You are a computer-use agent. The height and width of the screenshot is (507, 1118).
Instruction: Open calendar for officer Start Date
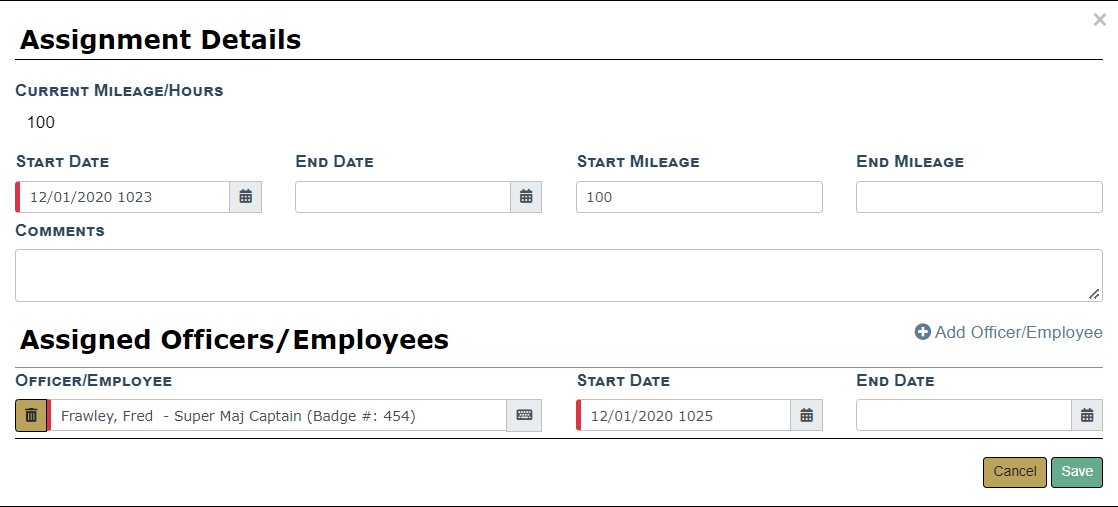(807, 415)
